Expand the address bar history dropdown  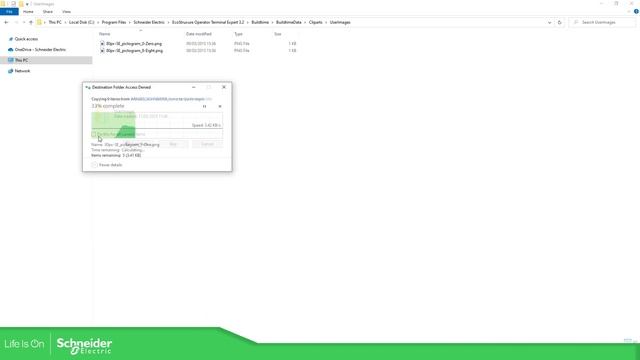pyautogui.click(x=549, y=22)
